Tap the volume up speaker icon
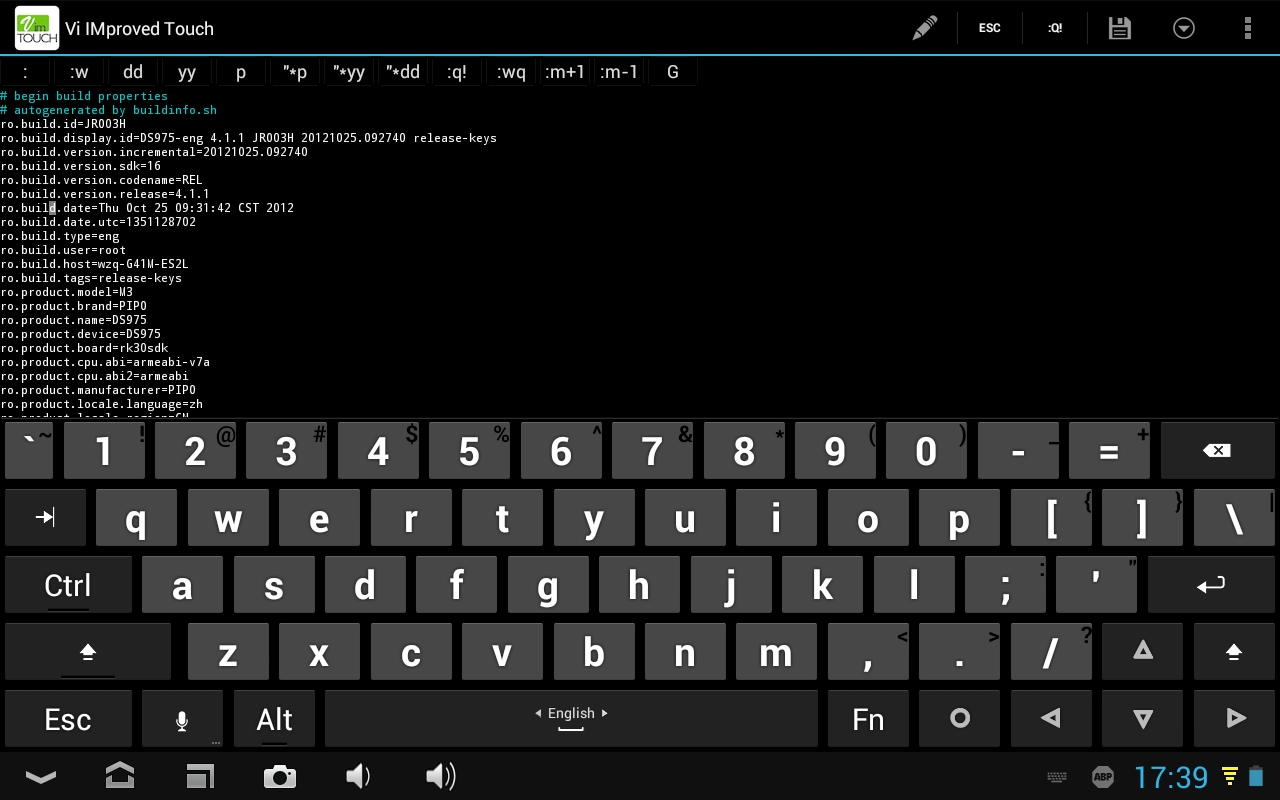 [441, 776]
